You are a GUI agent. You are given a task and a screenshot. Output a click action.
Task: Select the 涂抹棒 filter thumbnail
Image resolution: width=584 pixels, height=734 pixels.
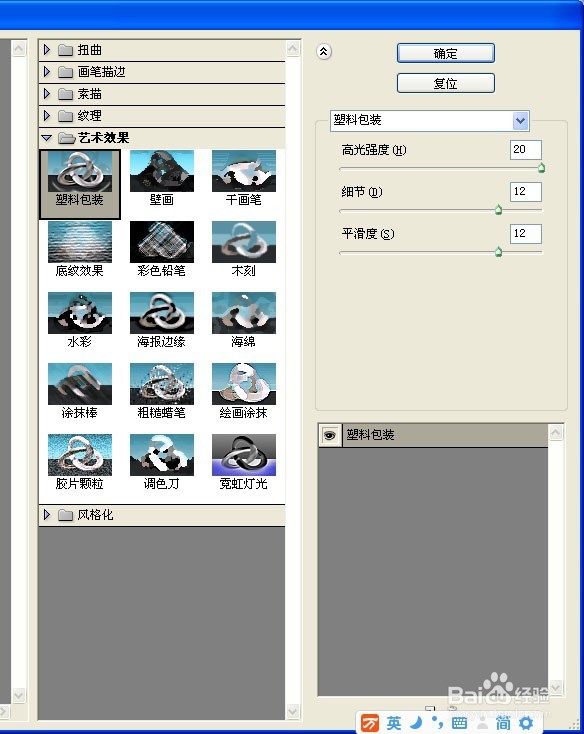(x=80, y=384)
